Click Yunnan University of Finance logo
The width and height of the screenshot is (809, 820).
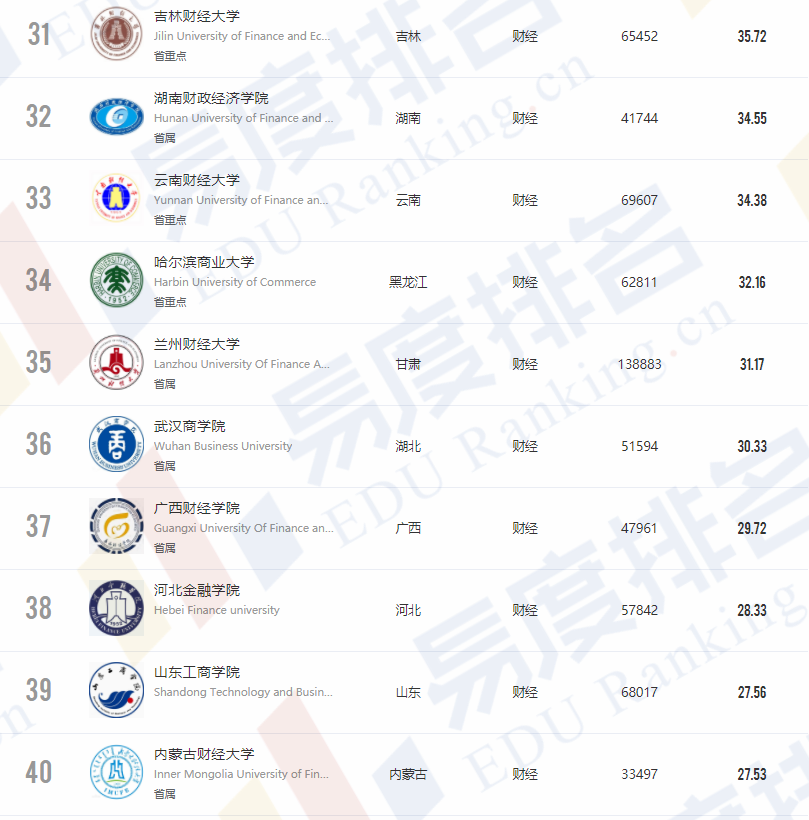(x=116, y=198)
